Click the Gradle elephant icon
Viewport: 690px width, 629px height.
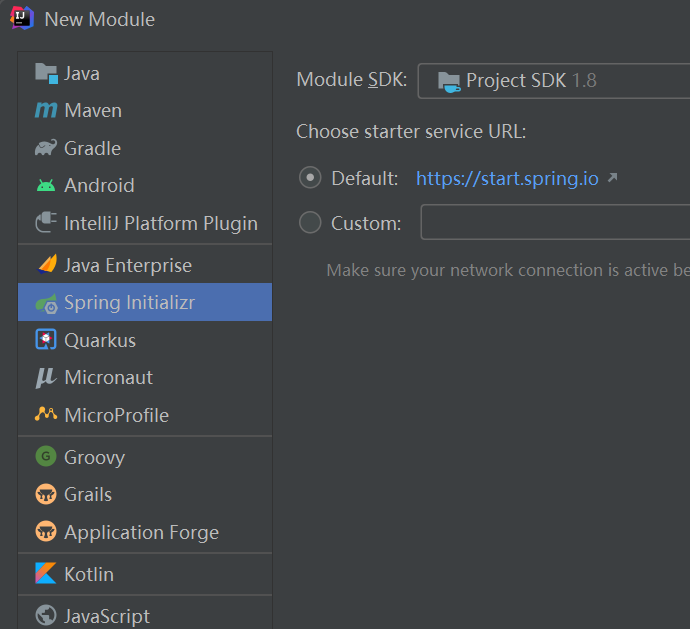pyautogui.click(x=46, y=148)
